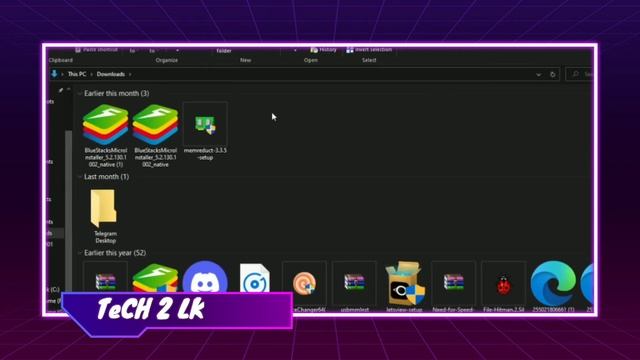Collapse the Last month group

80,177
